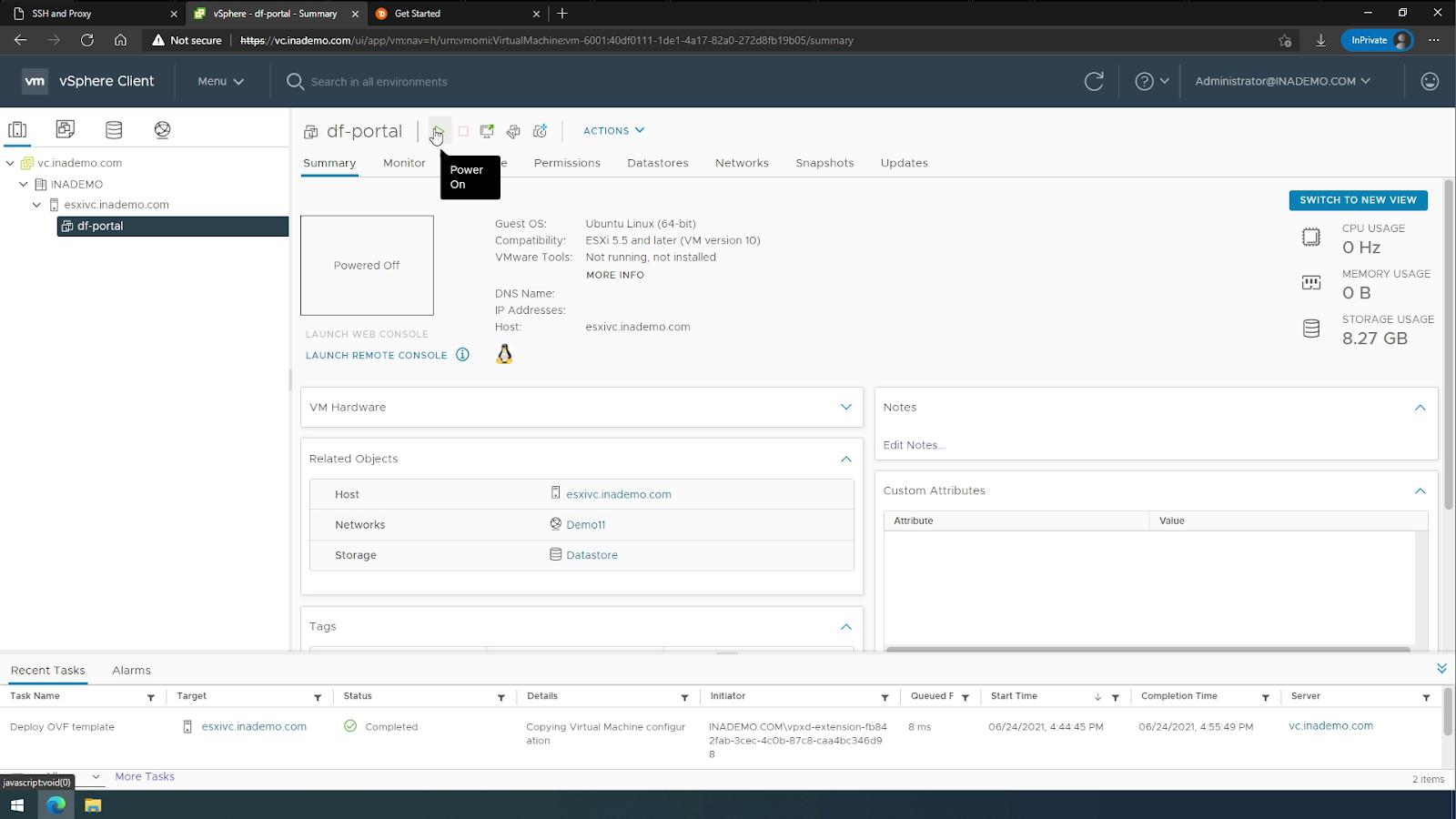Collapse the esxivc.inademo.com host node
The width and height of the screenshot is (1456, 819).
point(36,205)
